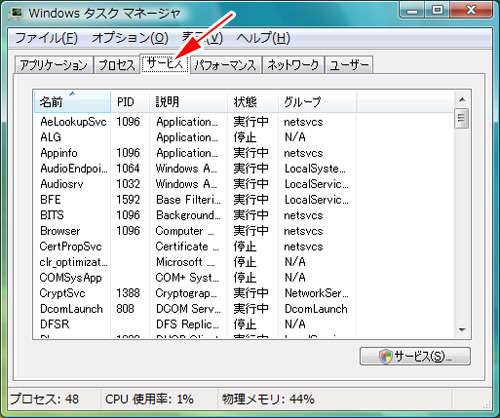
Task: Switch to the ネットワーク tab
Action: tap(293, 65)
